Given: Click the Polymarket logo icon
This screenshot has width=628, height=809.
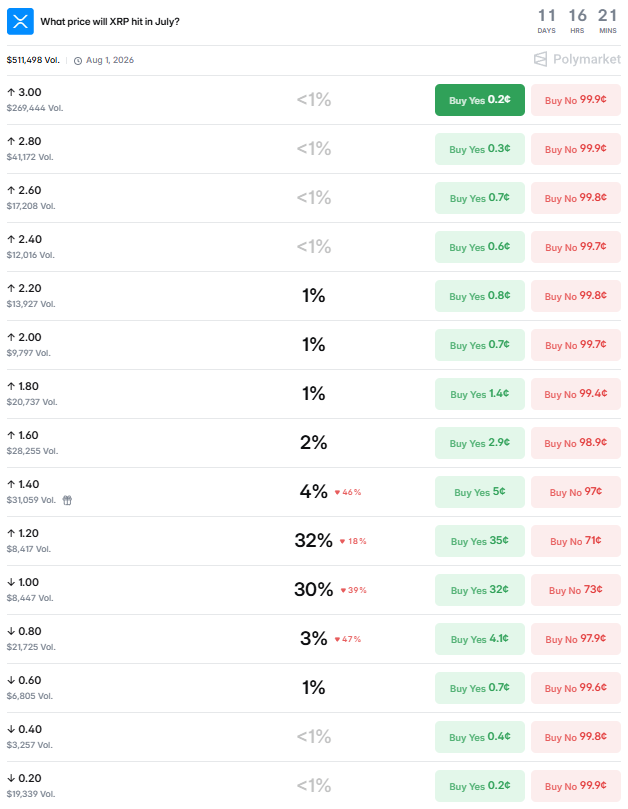Looking at the screenshot, I should click(x=540, y=59).
